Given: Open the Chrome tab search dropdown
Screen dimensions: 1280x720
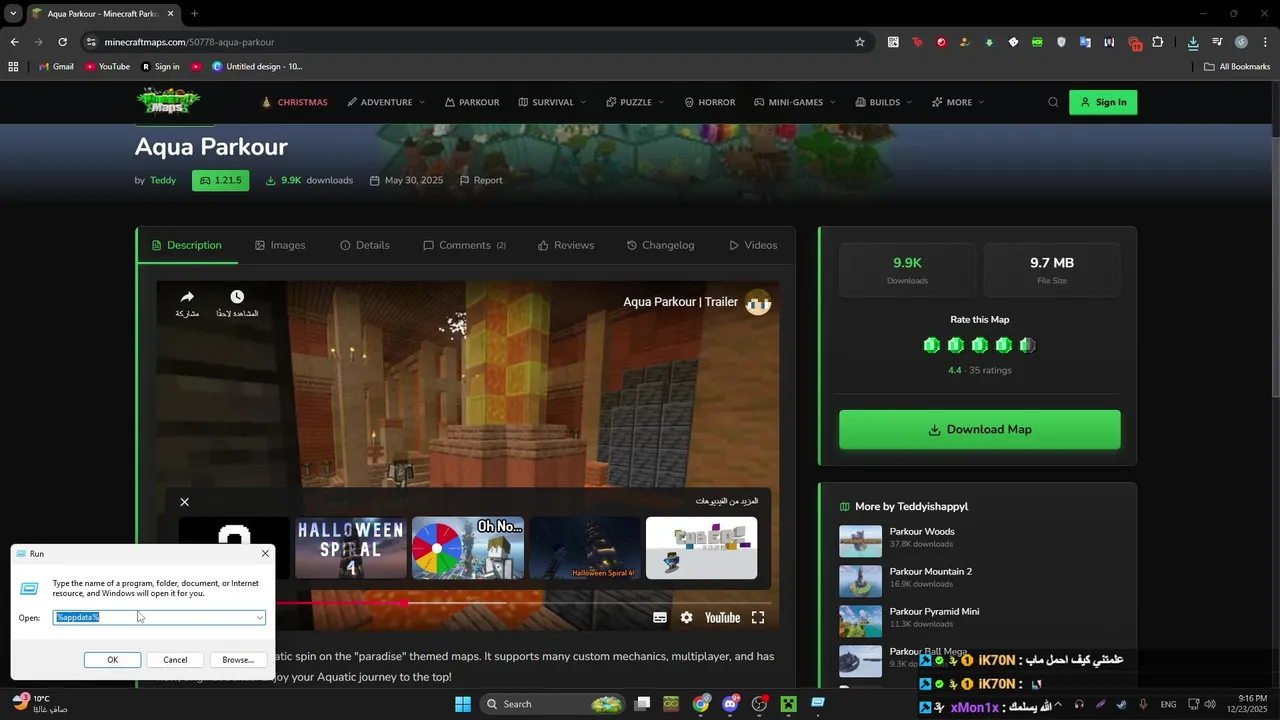Looking at the screenshot, I should [13, 13].
